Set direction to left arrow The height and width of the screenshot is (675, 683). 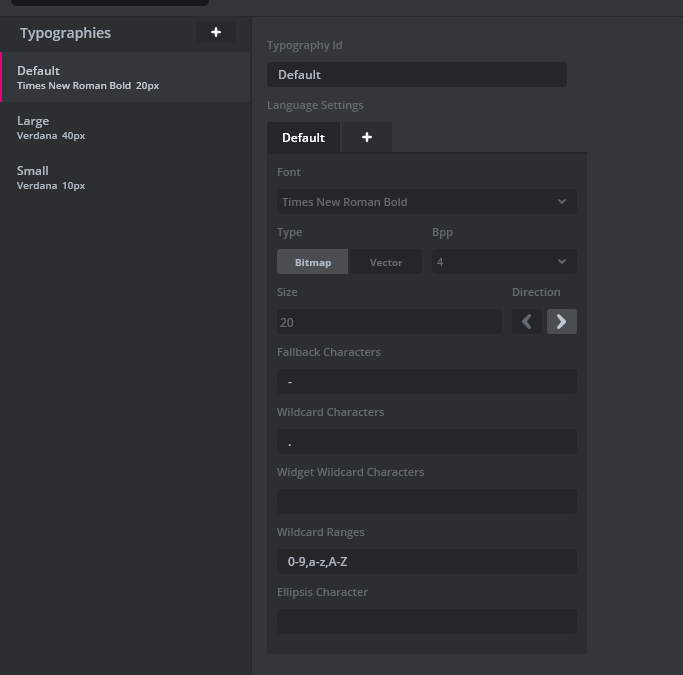click(x=527, y=321)
